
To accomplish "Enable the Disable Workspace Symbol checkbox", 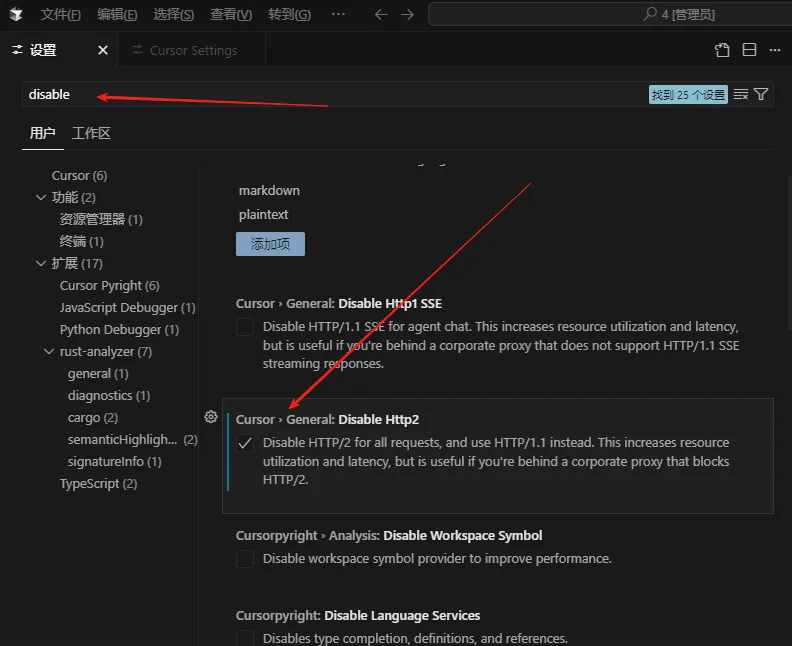I will (245, 559).
